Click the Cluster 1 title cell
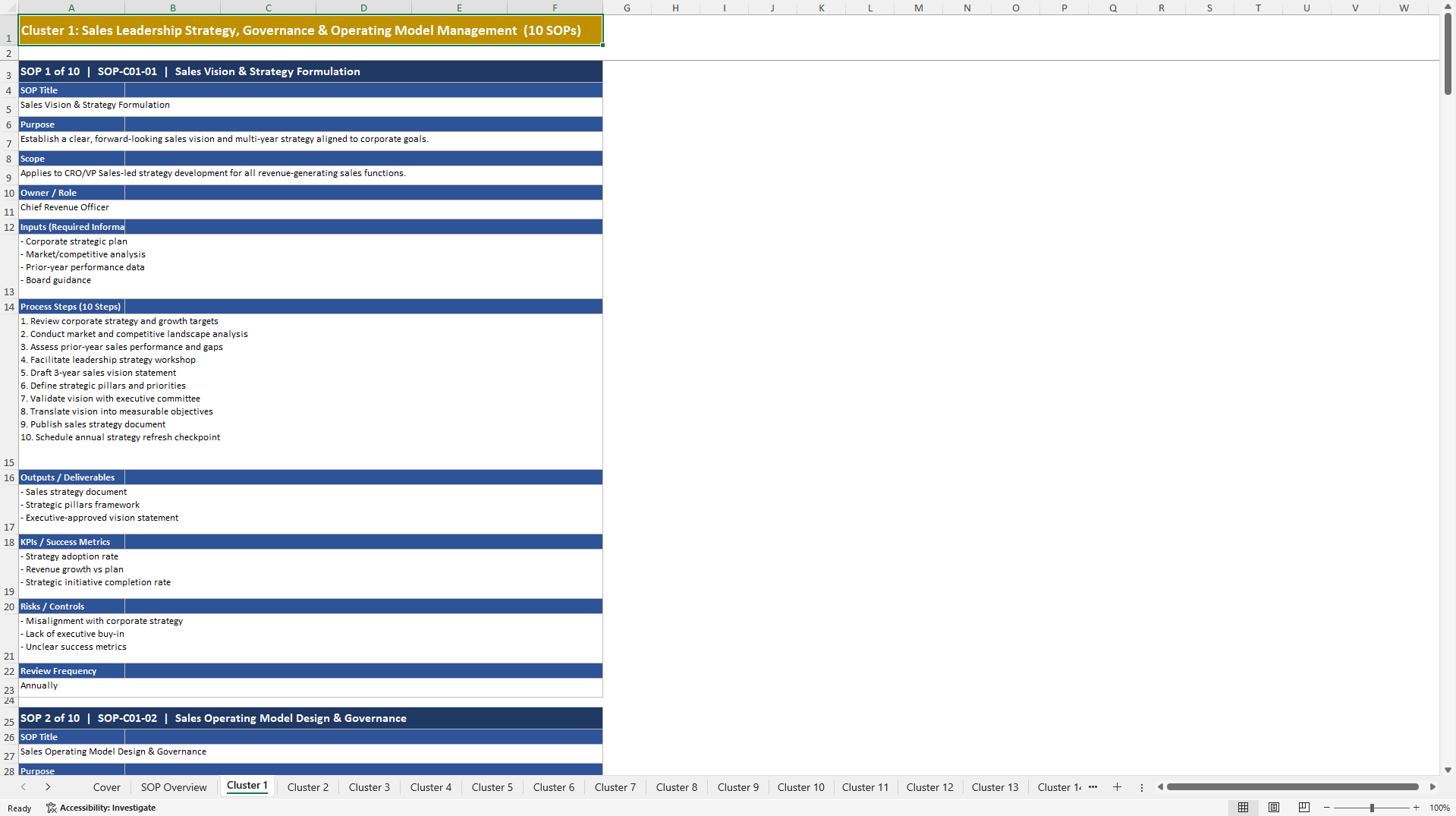 pos(310,30)
